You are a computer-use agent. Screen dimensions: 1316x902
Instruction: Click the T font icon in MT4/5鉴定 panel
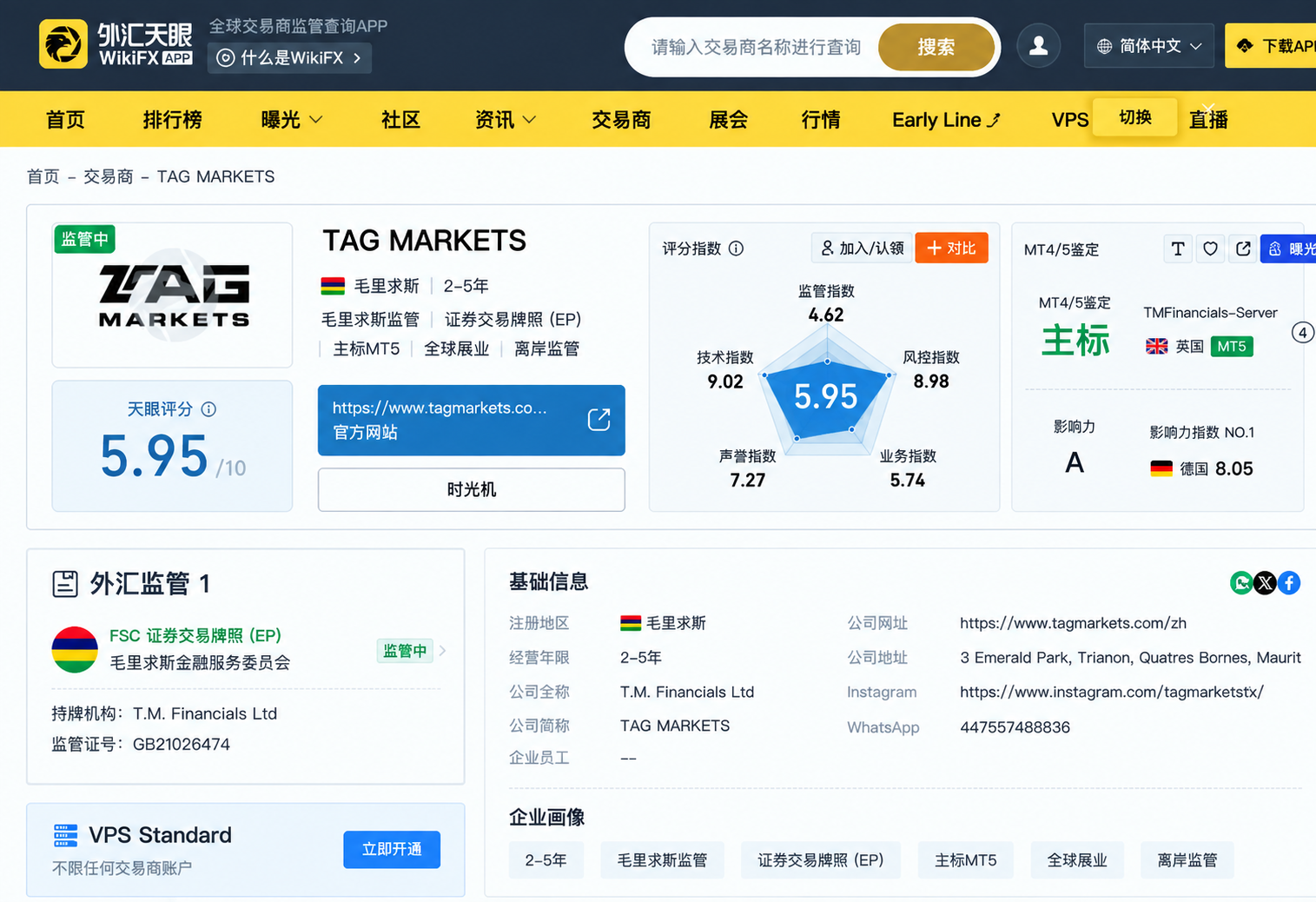(1177, 249)
